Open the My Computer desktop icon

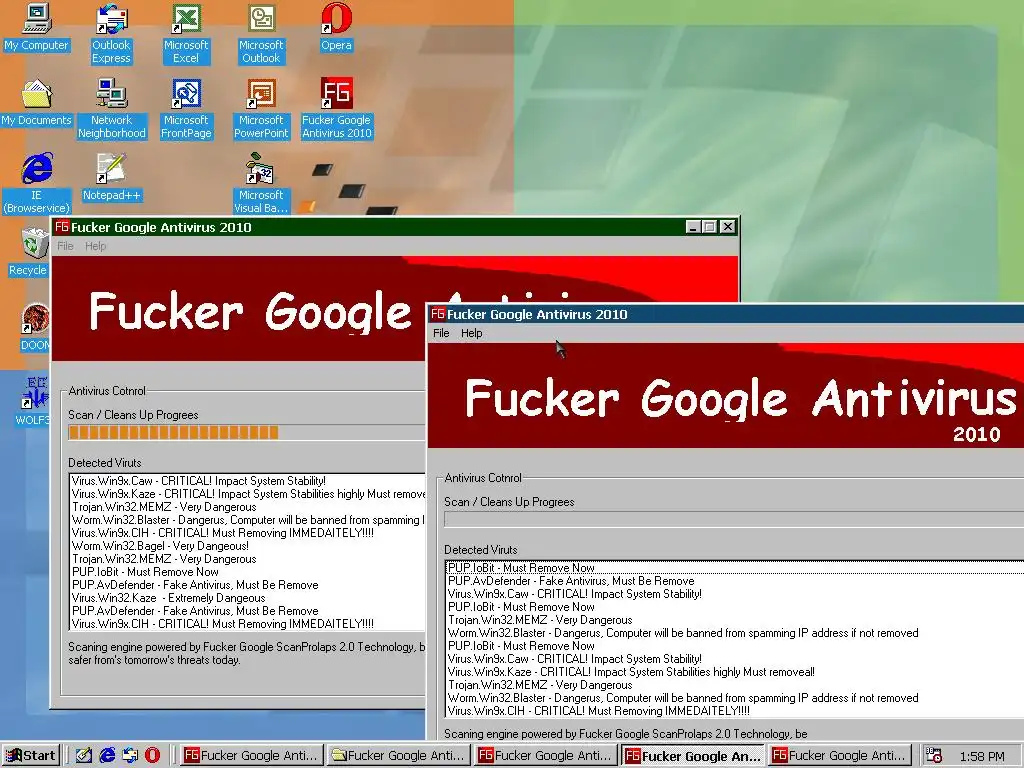coord(37,28)
